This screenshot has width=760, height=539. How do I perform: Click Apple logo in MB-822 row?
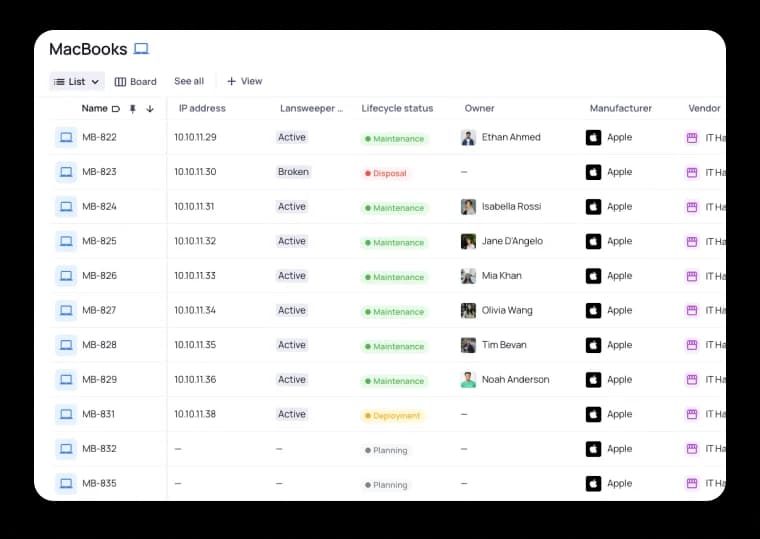(x=593, y=138)
